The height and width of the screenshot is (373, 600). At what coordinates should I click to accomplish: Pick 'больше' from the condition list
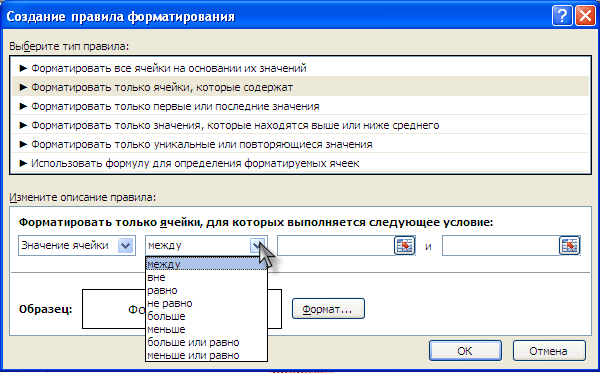(206, 316)
